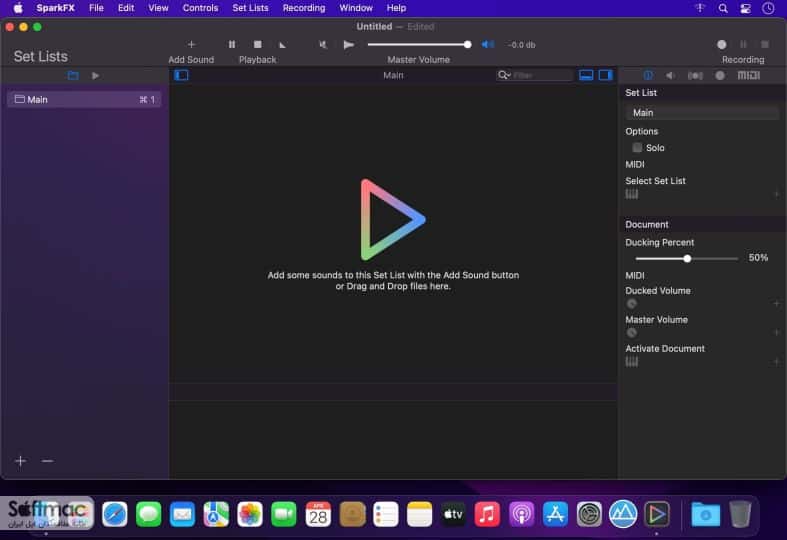This screenshot has height=540, width=787.
Task: Add MIDI mapping for Select Set List
Action: 776,194
